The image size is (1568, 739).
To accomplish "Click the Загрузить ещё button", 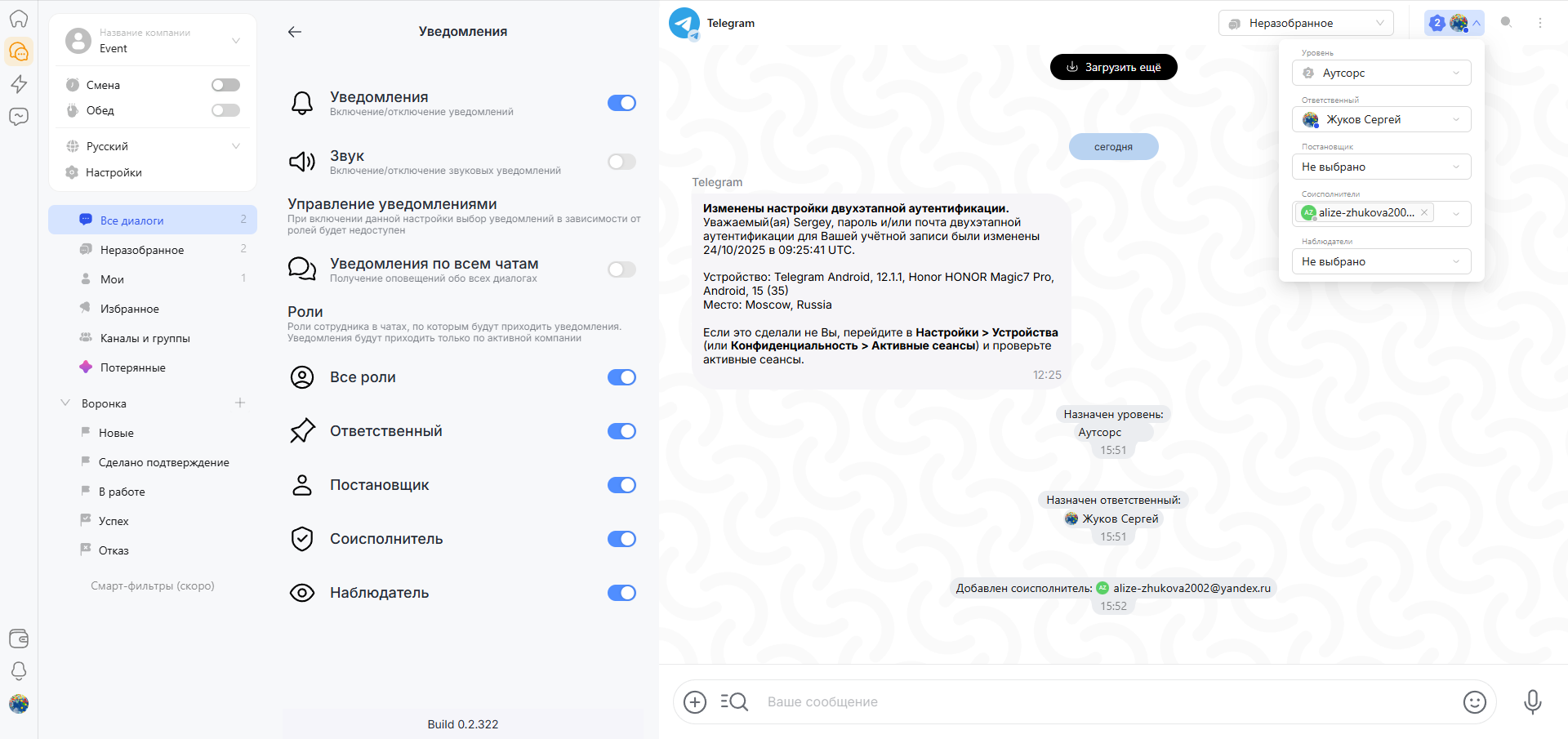I will pos(1113,67).
